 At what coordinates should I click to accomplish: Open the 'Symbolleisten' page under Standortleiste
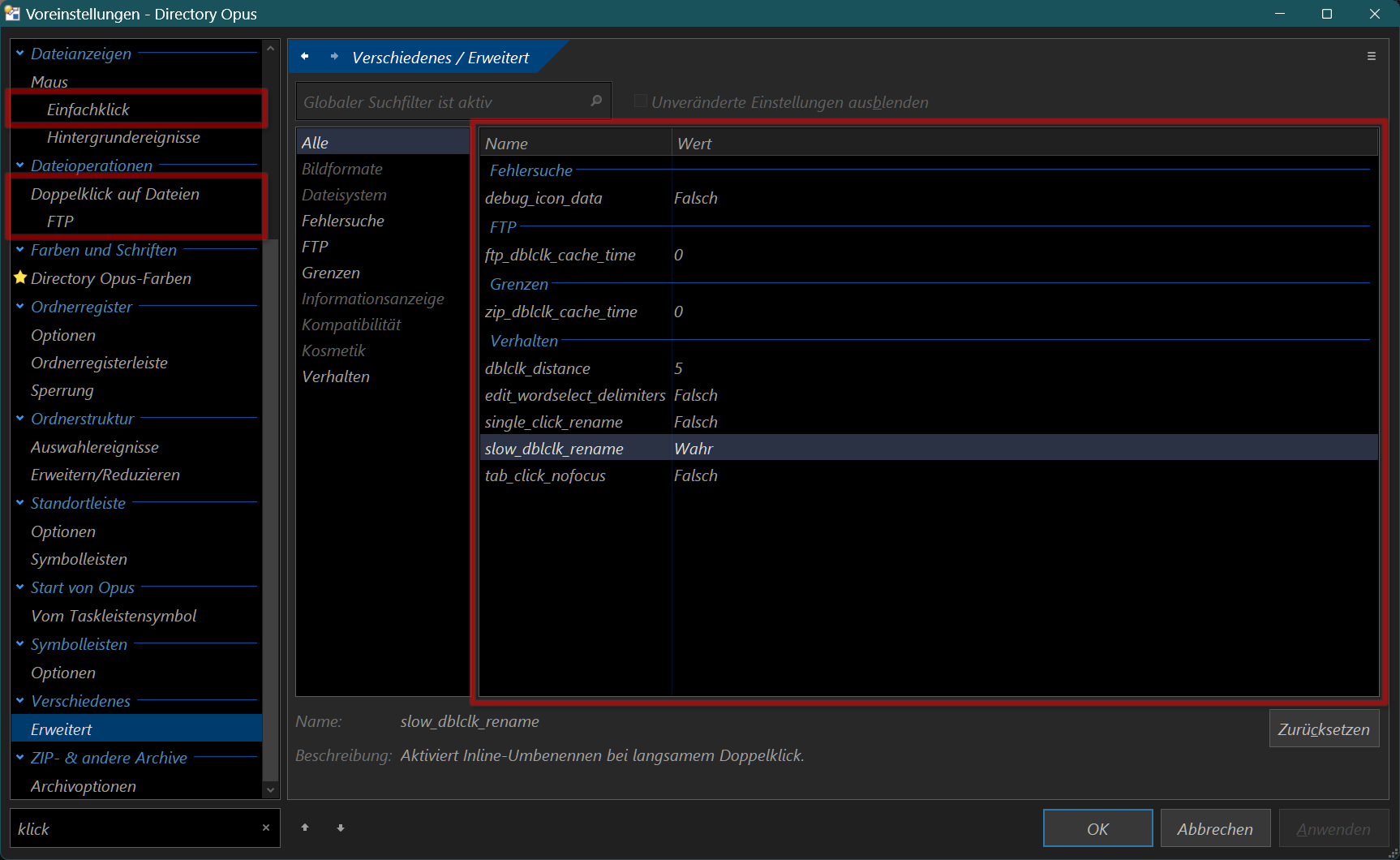[136, 559]
